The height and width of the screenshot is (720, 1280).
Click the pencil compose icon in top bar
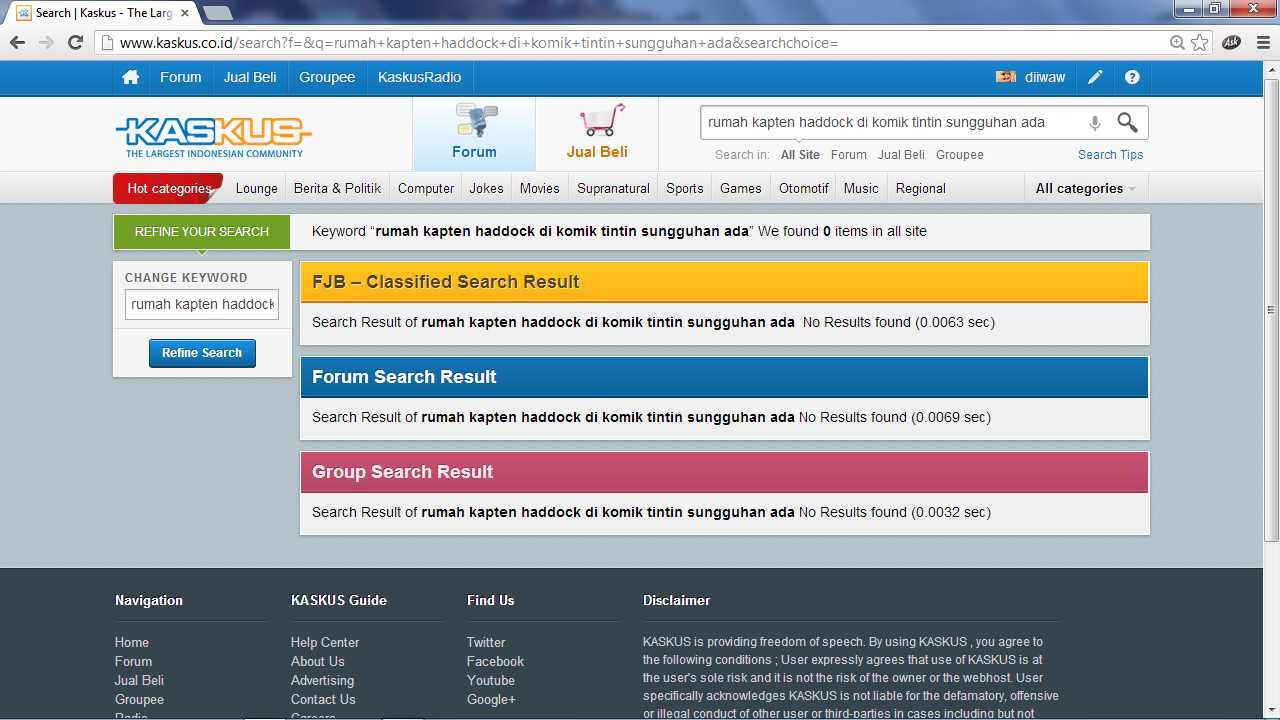point(1096,77)
